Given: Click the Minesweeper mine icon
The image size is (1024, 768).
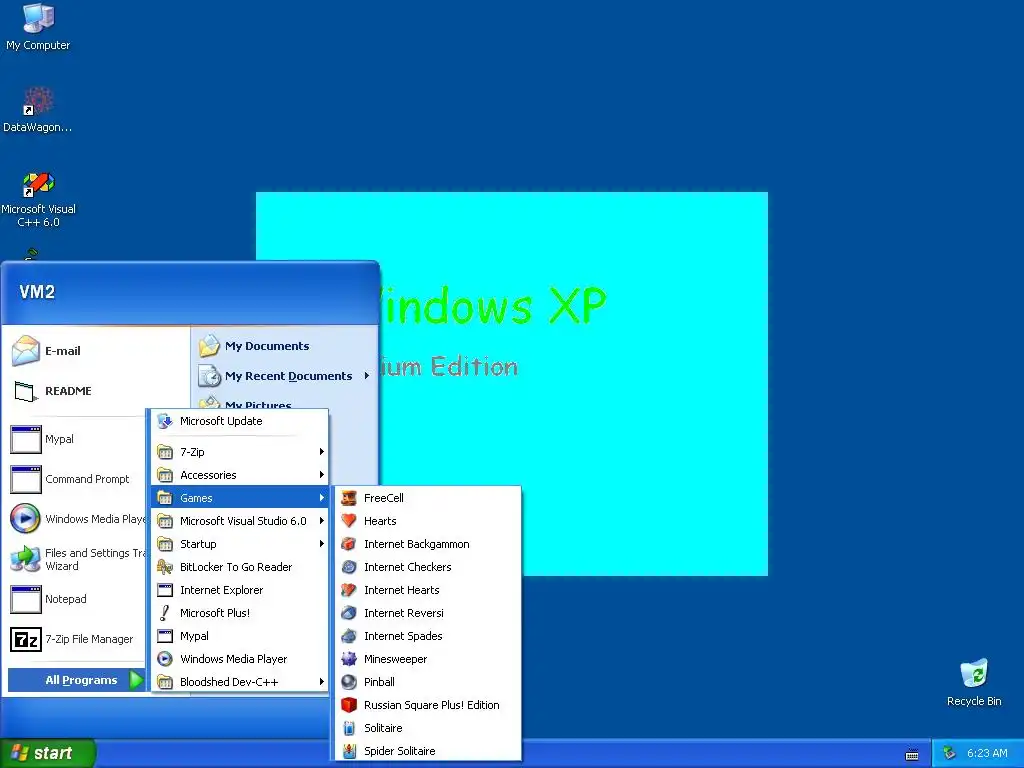Looking at the screenshot, I should tap(349, 659).
